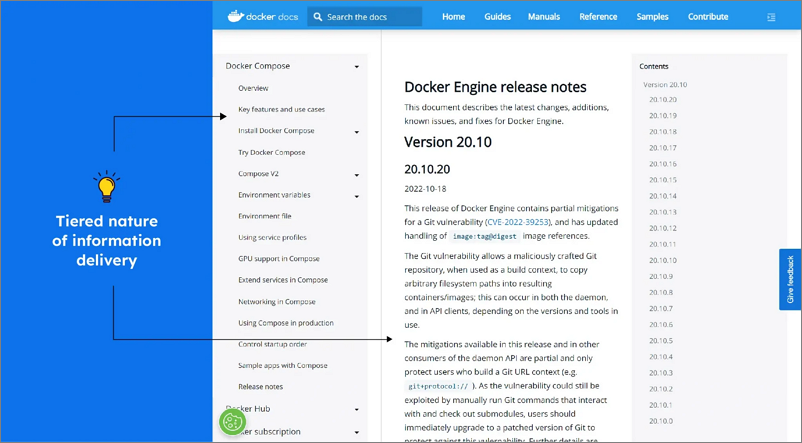The width and height of the screenshot is (802, 443).
Task: Jump to 20.10.3 in Contents
Action: tap(661, 373)
